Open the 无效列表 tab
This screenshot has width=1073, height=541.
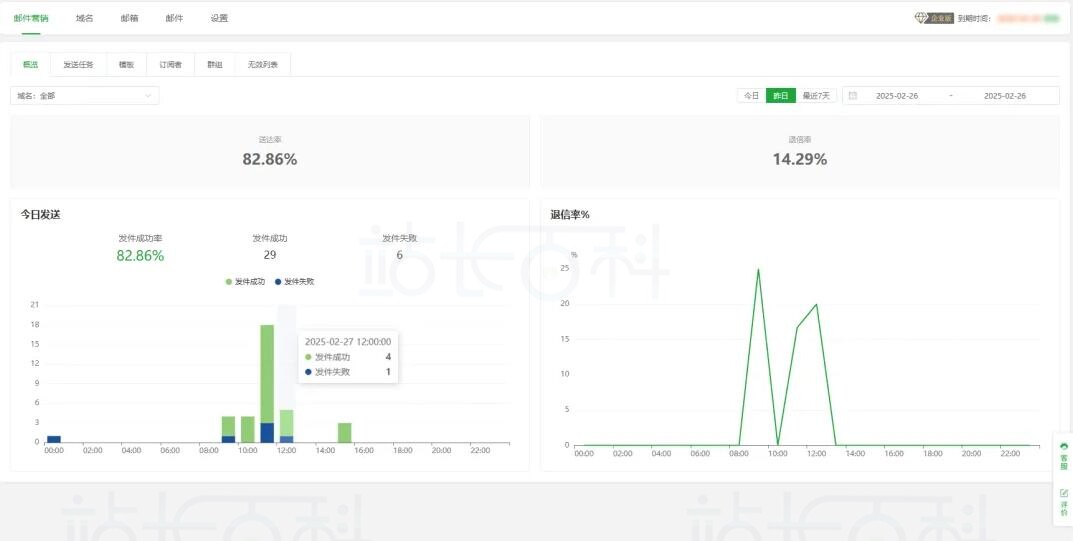[x=262, y=64]
